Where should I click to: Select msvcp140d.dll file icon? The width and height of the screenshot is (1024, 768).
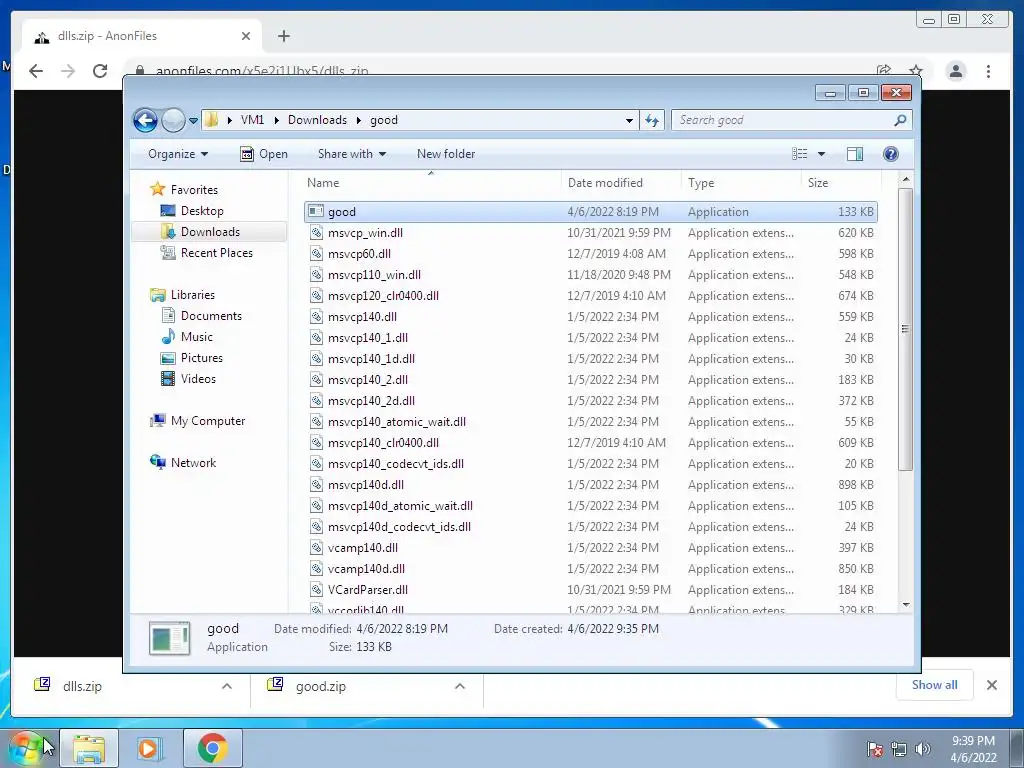pos(316,485)
